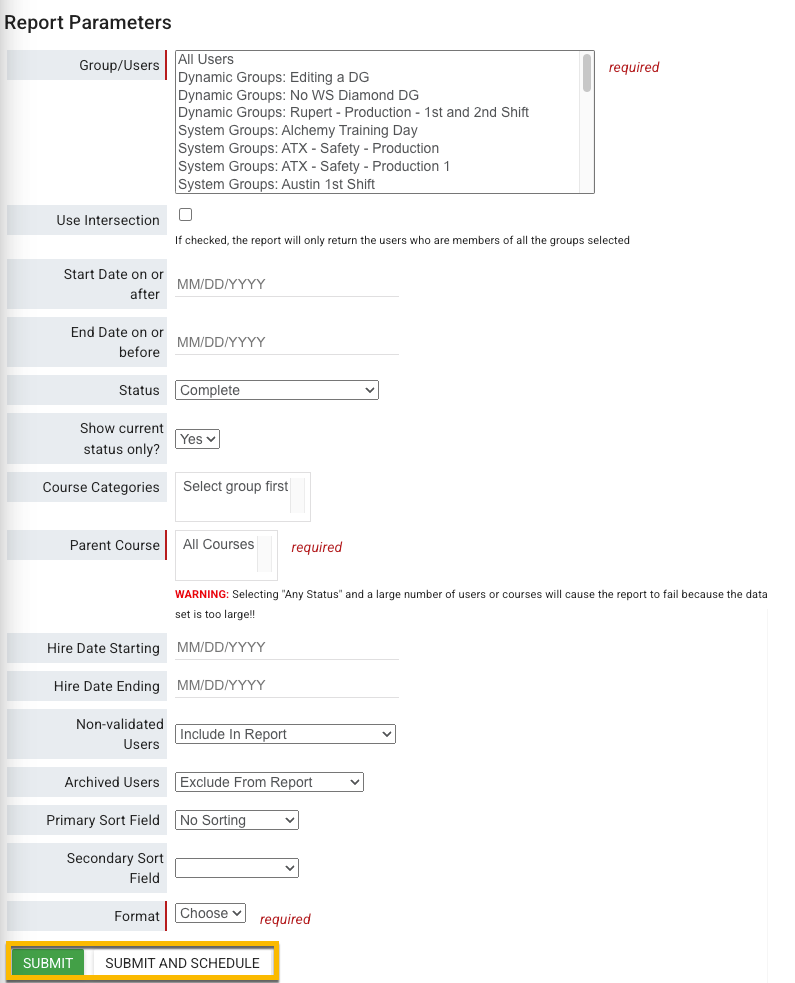Click the Course Categories list box
The width and height of the screenshot is (795, 983).
[x=243, y=497]
